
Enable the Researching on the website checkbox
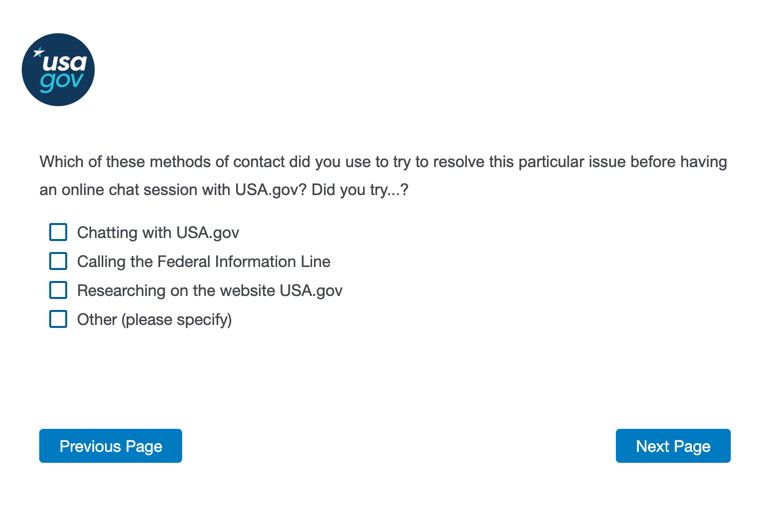(58, 290)
